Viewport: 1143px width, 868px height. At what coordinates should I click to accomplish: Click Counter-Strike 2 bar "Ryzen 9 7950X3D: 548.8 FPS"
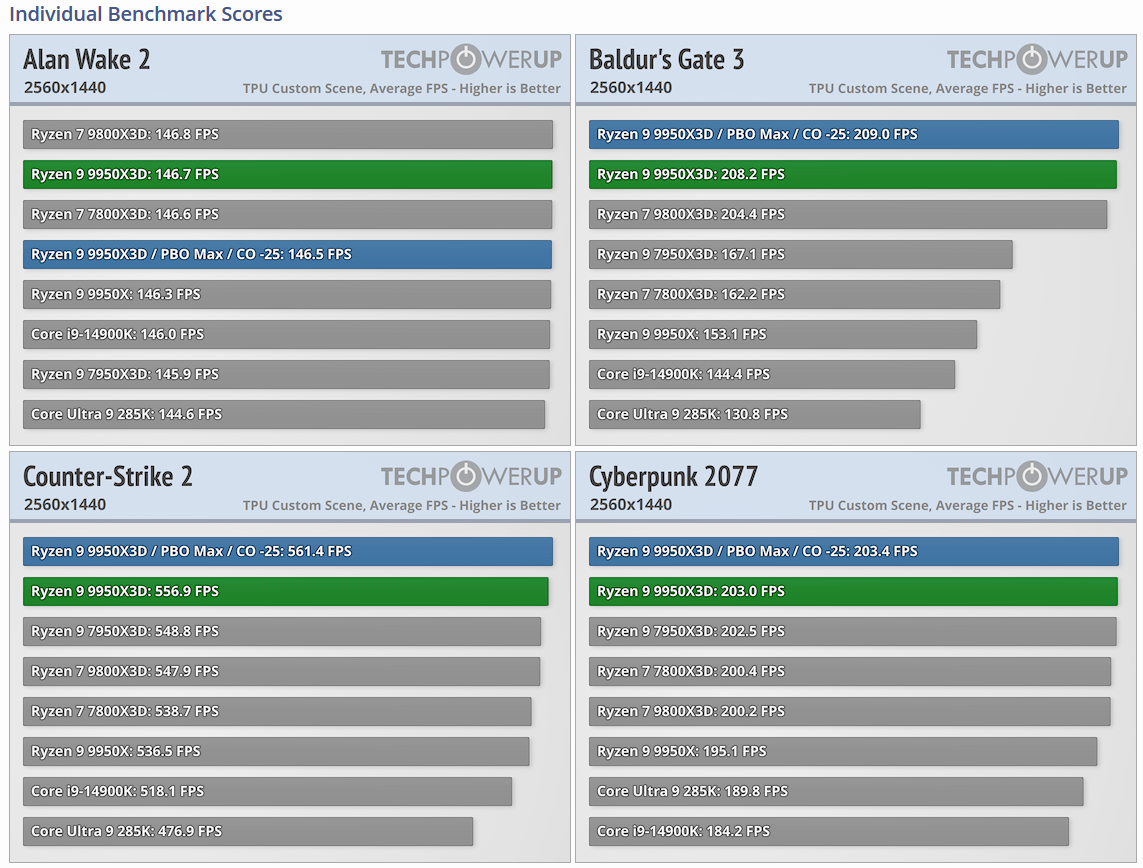point(282,631)
